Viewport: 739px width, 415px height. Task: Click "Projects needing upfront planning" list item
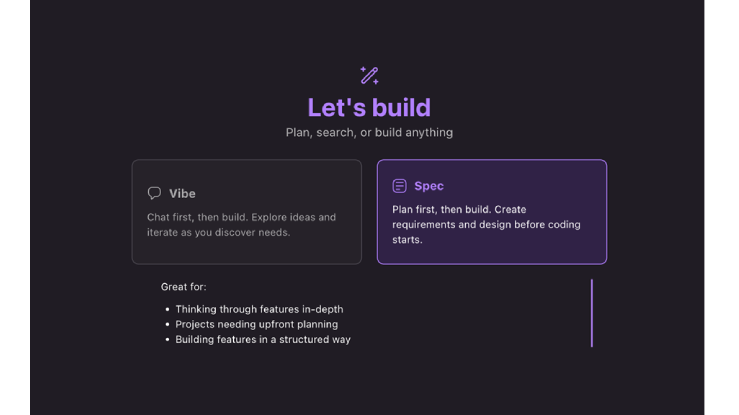coord(256,324)
